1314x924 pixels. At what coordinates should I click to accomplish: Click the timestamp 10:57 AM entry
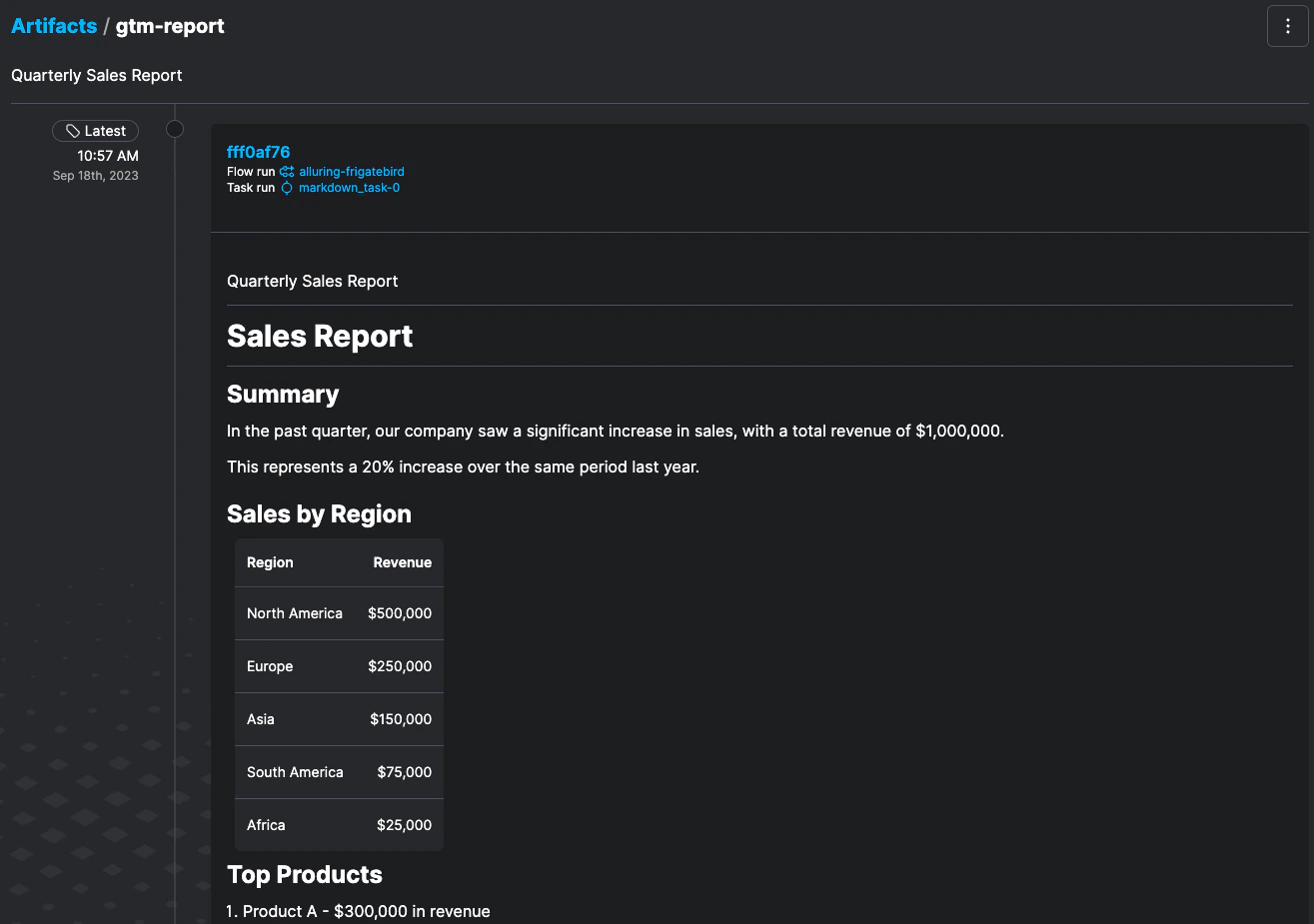click(110, 155)
